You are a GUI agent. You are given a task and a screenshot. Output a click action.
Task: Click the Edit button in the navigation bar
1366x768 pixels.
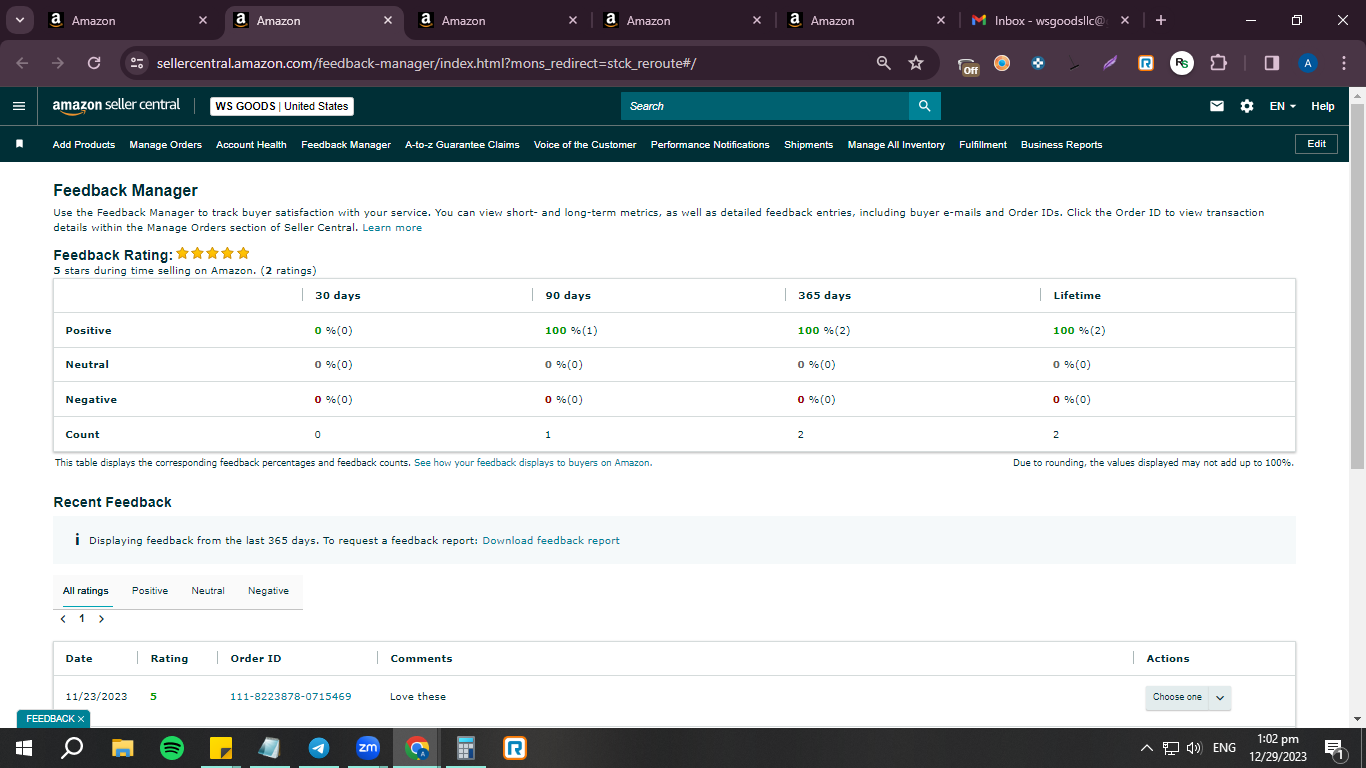pos(1316,144)
